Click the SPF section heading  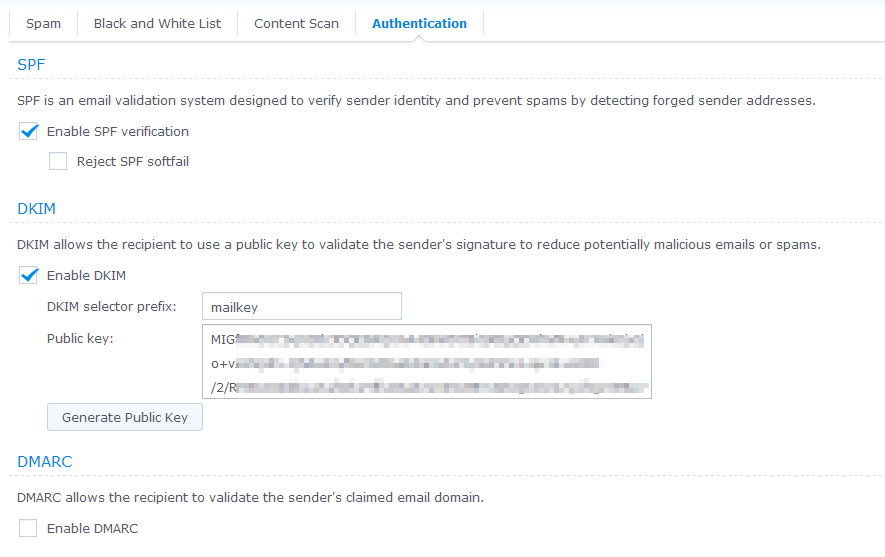[31, 64]
